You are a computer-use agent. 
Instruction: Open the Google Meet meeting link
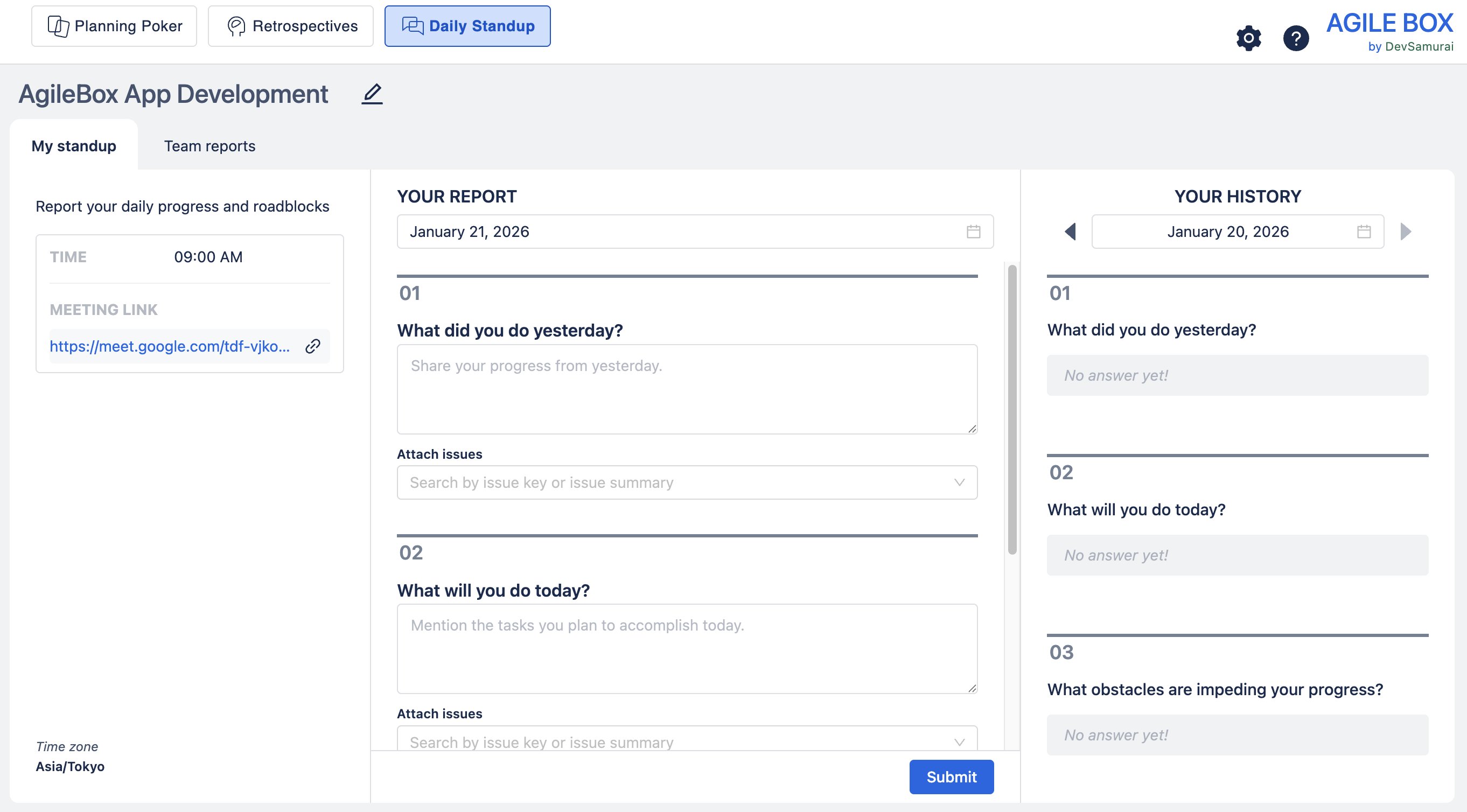170,346
